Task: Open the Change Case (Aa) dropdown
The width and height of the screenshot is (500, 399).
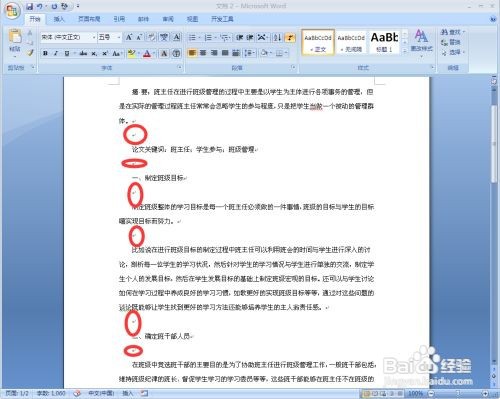Action: [x=117, y=53]
